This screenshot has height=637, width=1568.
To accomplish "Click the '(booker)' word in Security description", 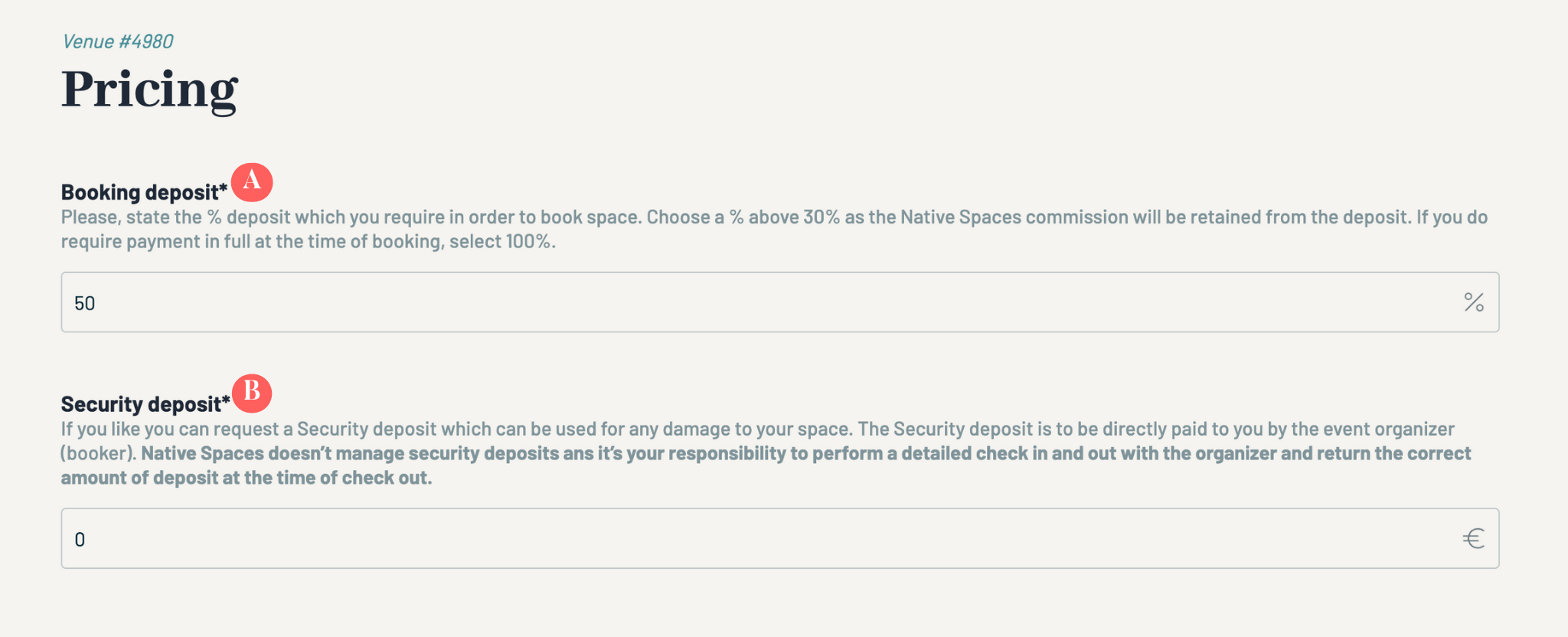I will pos(98,453).
